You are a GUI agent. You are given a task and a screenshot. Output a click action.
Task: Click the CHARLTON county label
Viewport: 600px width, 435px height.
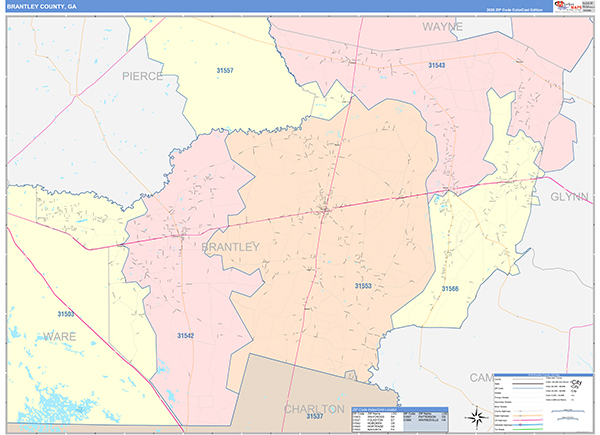[x=314, y=409]
